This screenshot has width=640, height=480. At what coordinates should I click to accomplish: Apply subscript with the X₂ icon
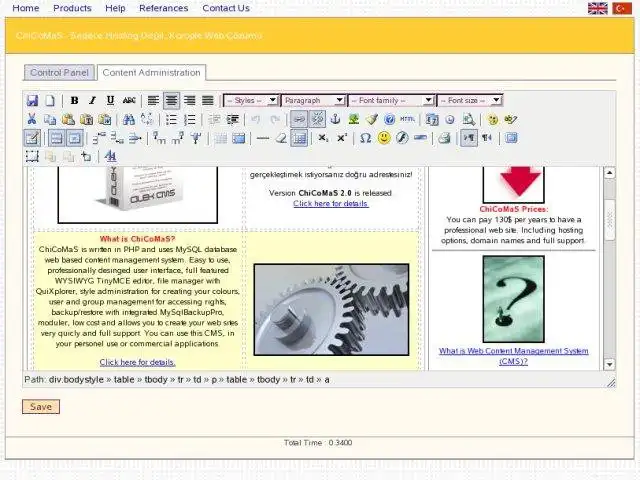[323, 138]
